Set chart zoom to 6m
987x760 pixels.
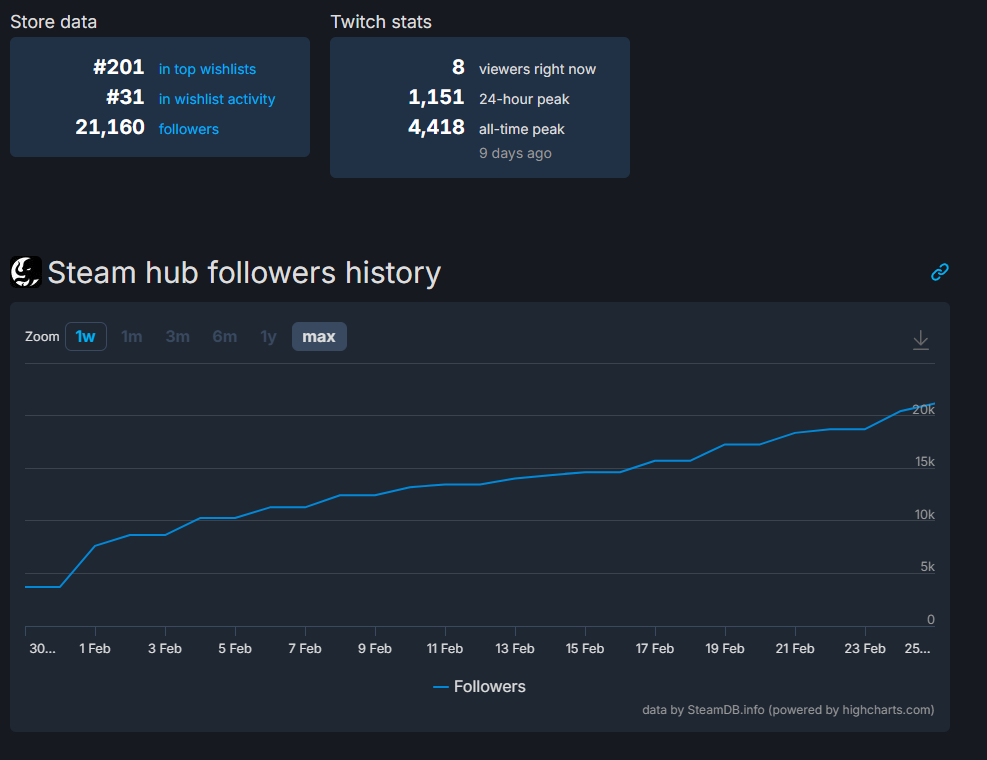tap(225, 337)
